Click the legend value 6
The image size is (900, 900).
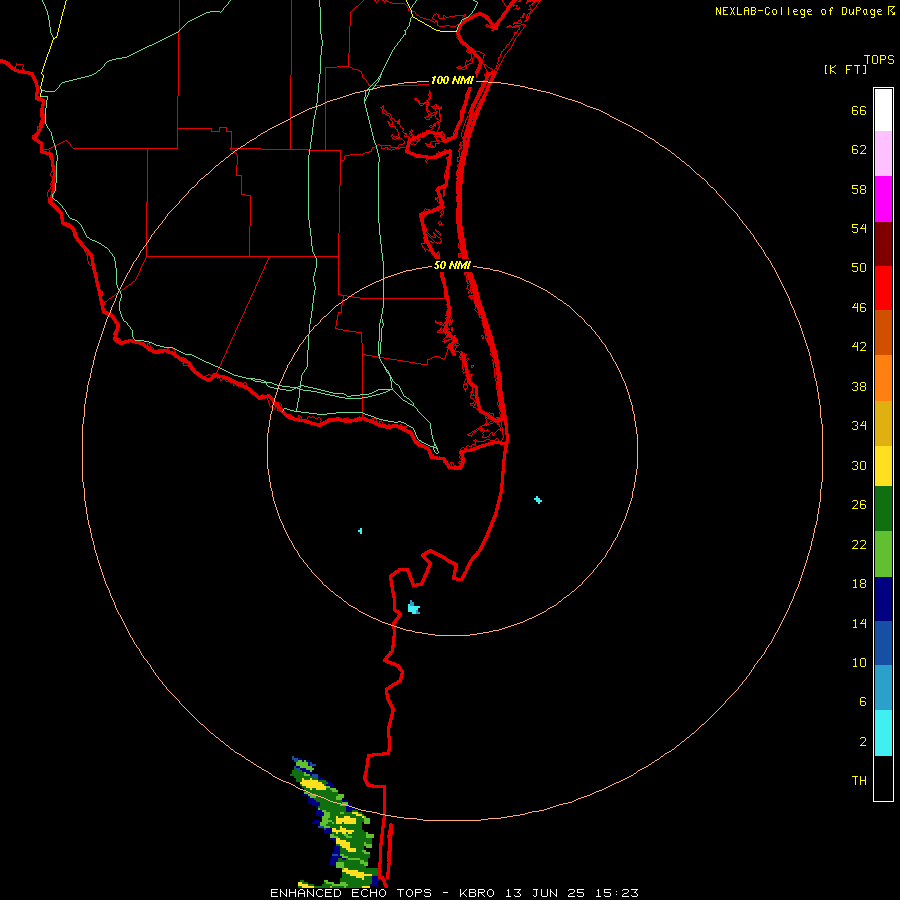click(x=863, y=702)
